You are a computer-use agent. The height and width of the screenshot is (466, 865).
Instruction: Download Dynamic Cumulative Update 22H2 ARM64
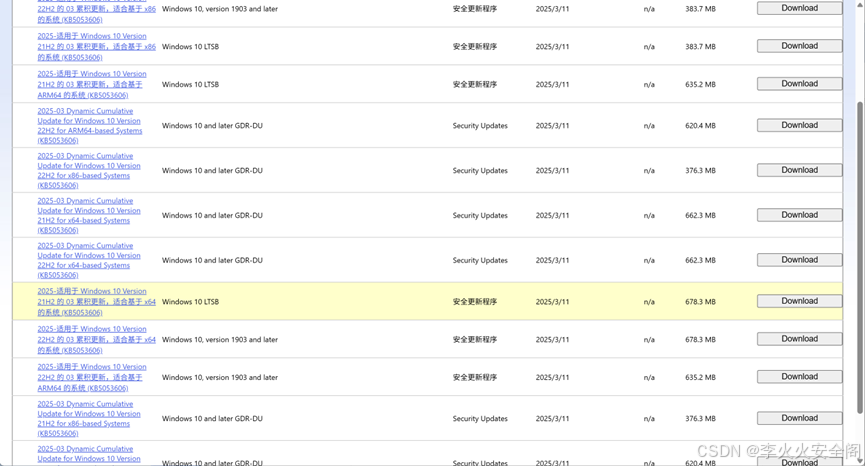799,125
